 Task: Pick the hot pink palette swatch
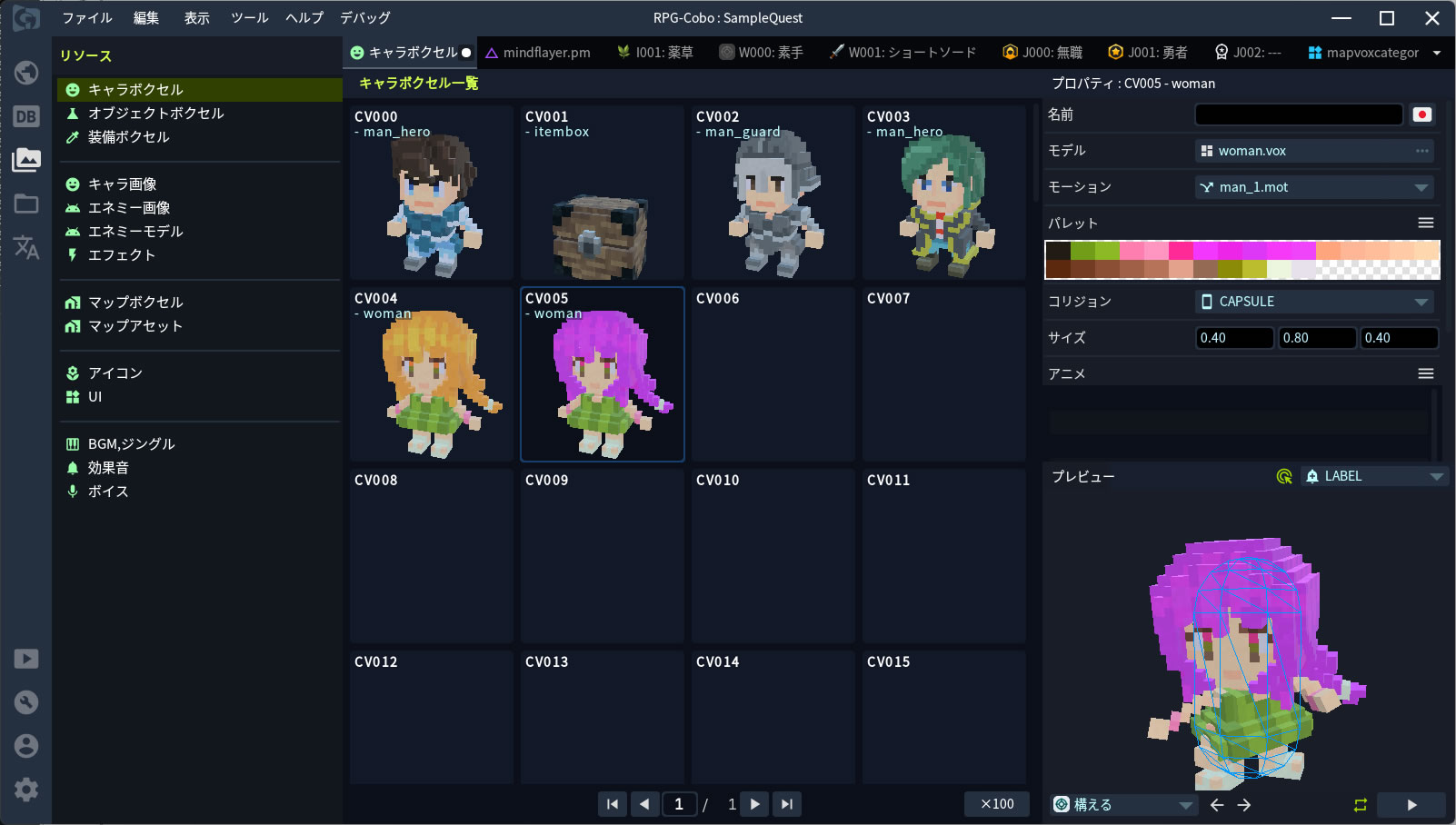coord(1180,251)
